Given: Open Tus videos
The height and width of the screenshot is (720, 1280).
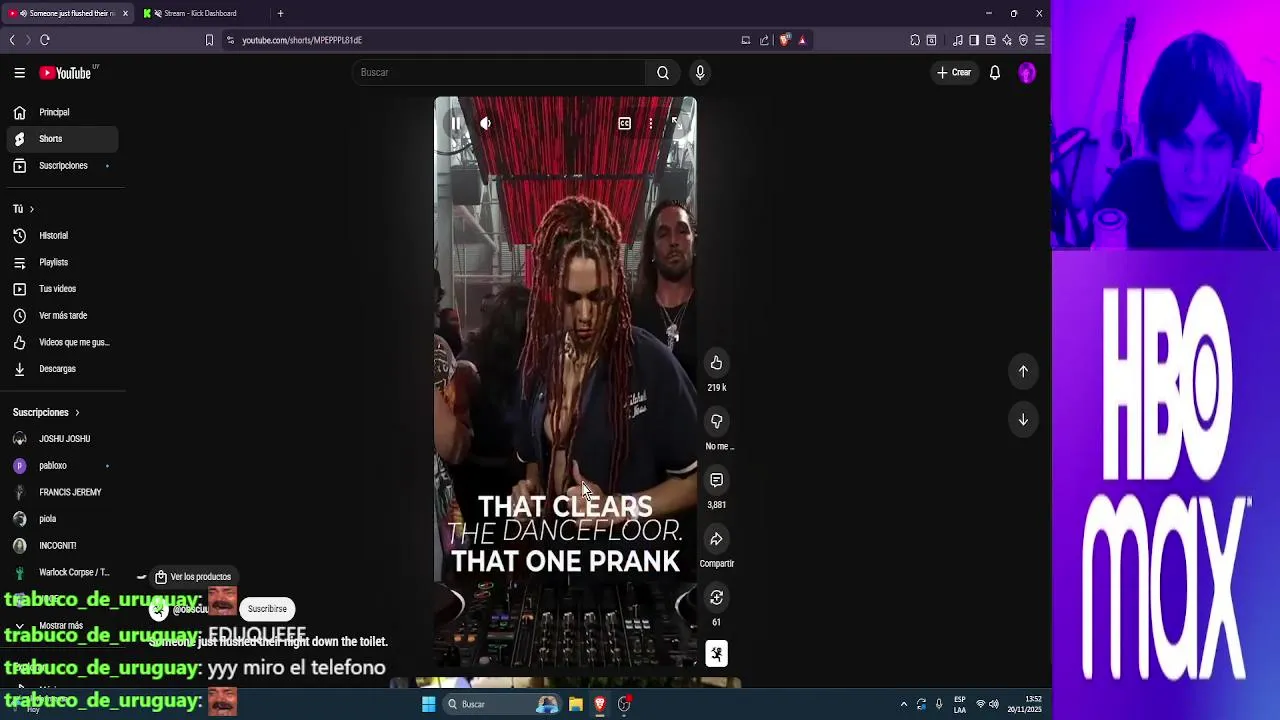Looking at the screenshot, I should (62, 289).
